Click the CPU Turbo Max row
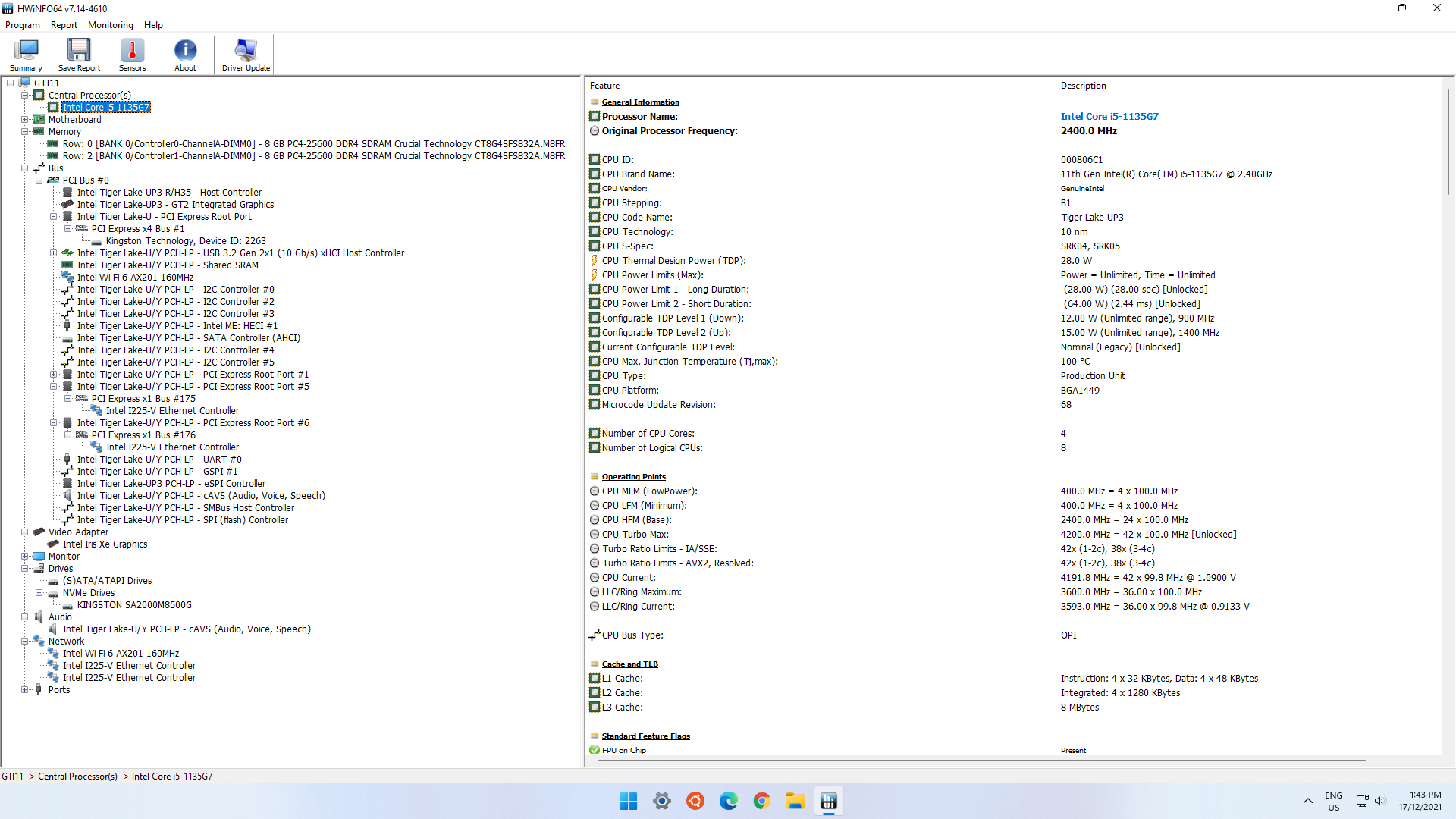The width and height of the screenshot is (1456, 819). (x=1015, y=534)
